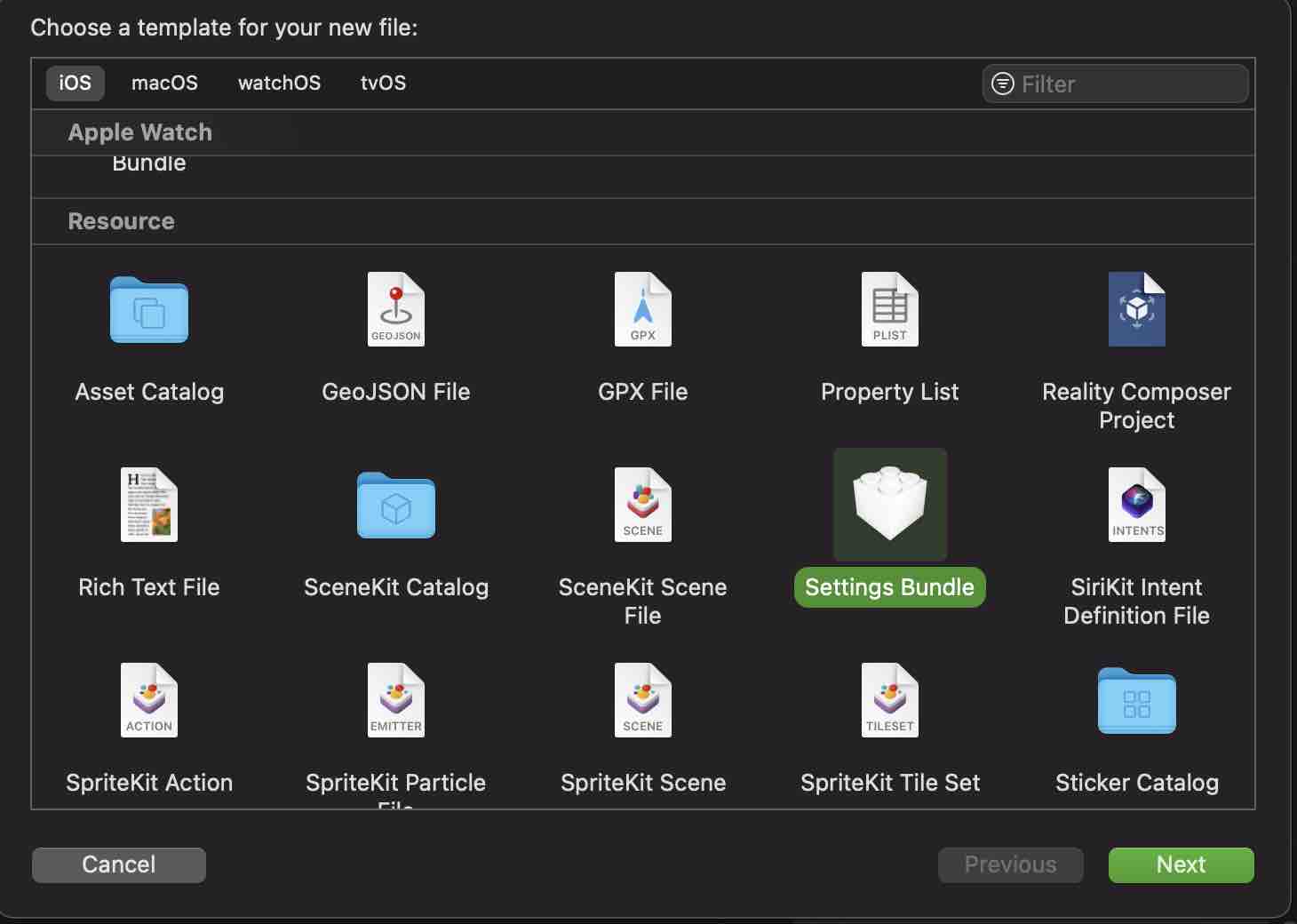Image resolution: width=1297 pixels, height=924 pixels.
Task: Click the "SiriKit Intent Definition File" label
Action: click(1137, 601)
